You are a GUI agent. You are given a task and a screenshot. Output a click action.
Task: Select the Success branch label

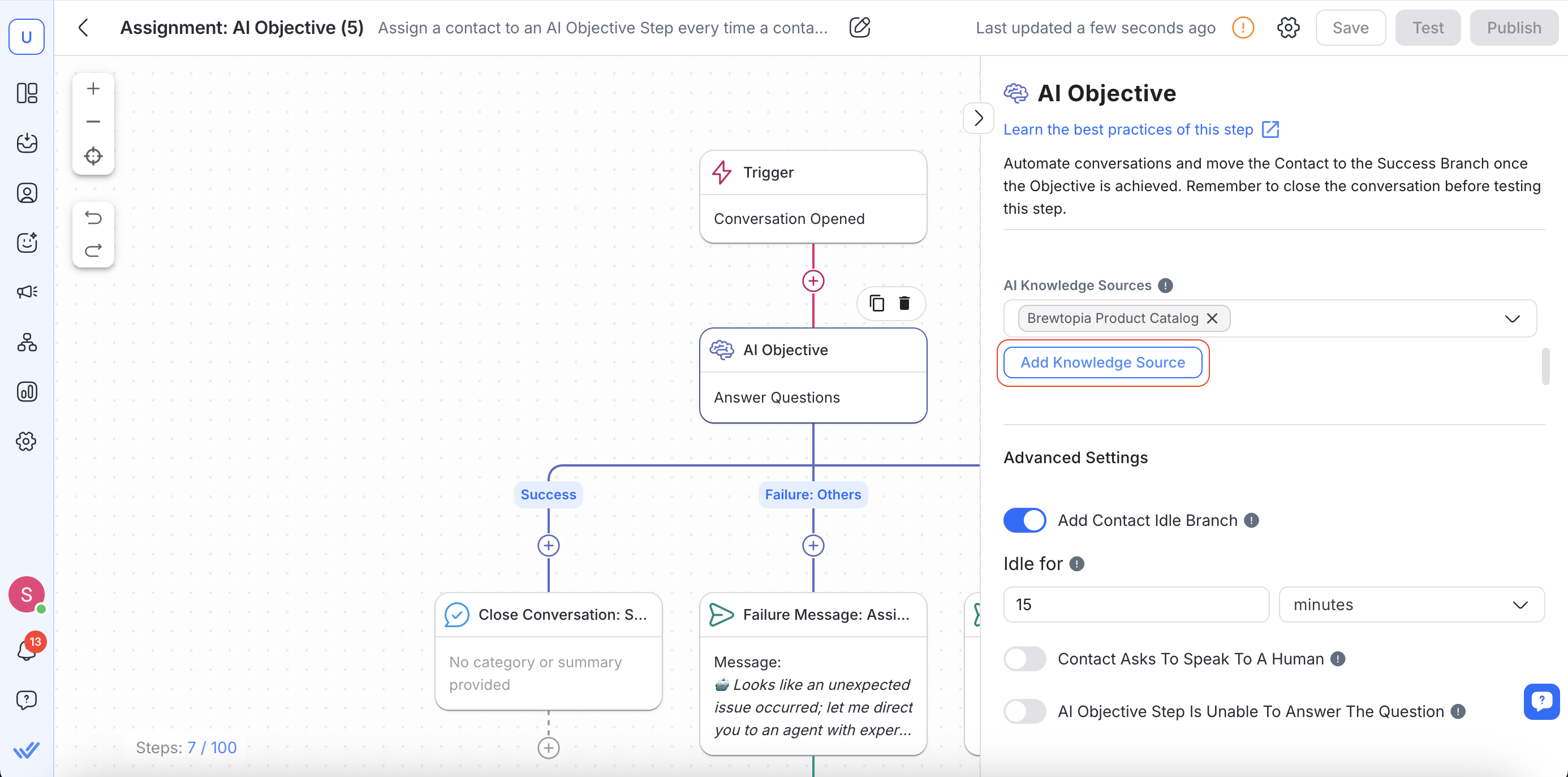[548, 495]
